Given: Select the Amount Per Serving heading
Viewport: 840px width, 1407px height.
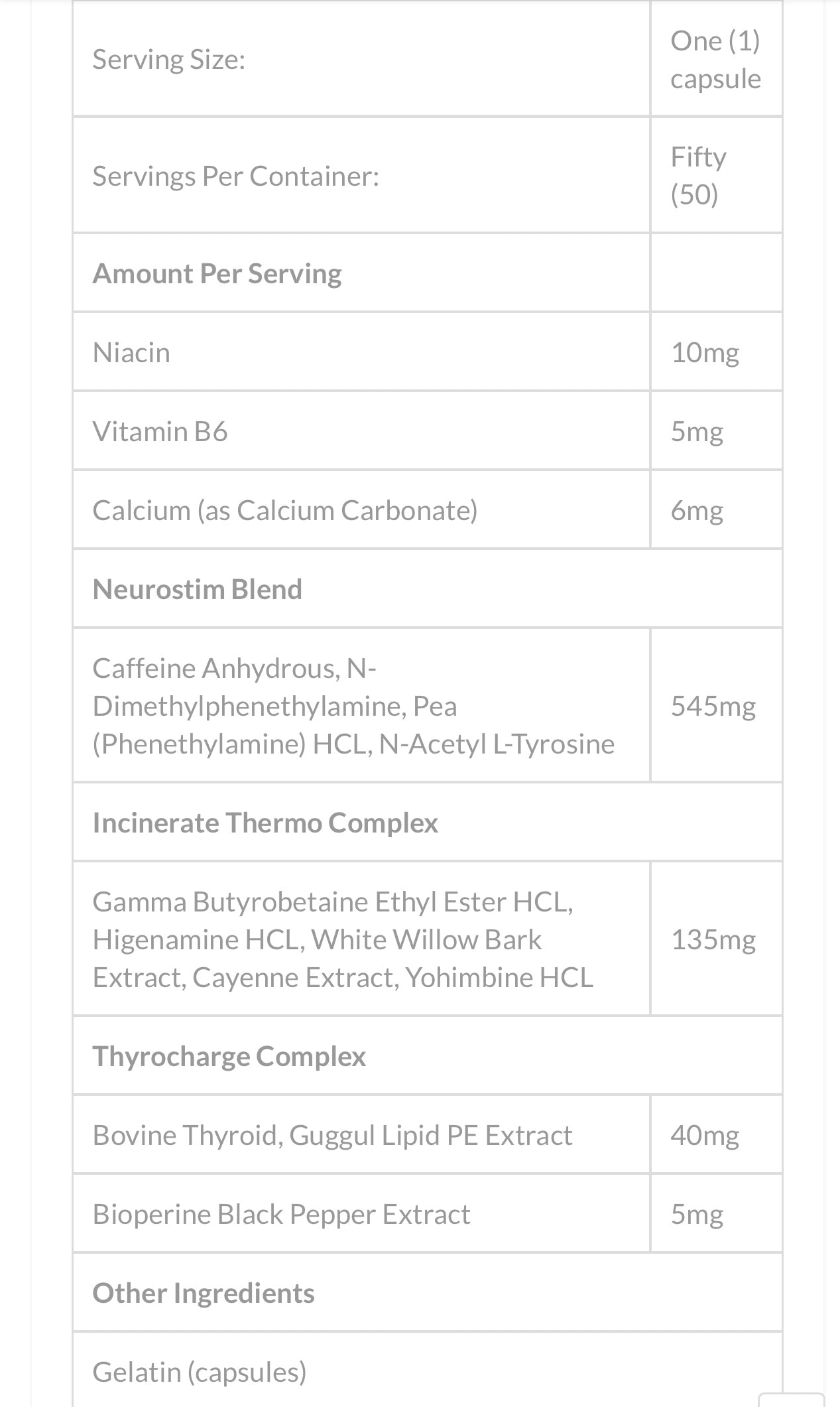Looking at the screenshot, I should tap(217, 273).
